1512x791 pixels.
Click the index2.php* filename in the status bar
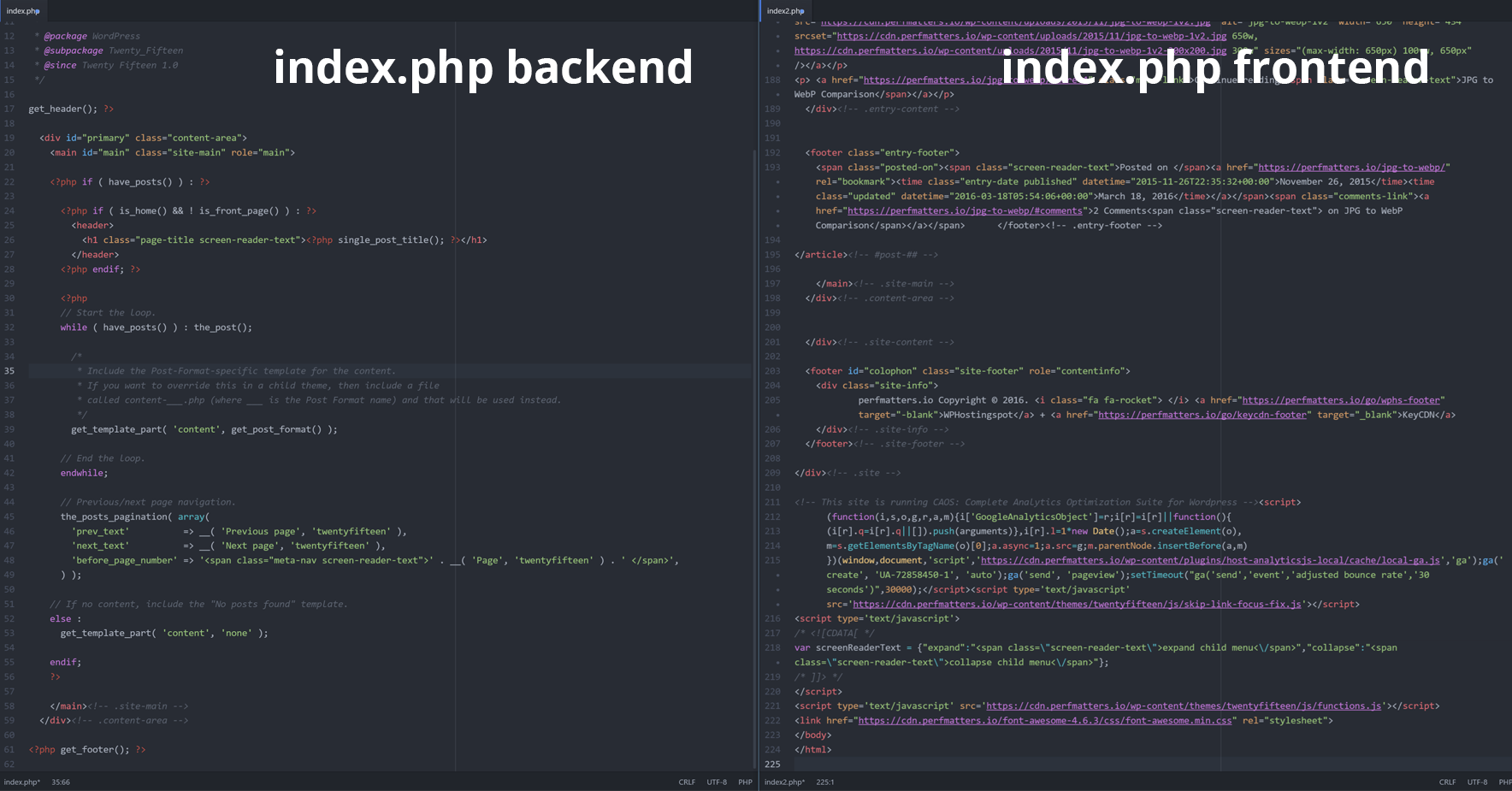pos(784,782)
